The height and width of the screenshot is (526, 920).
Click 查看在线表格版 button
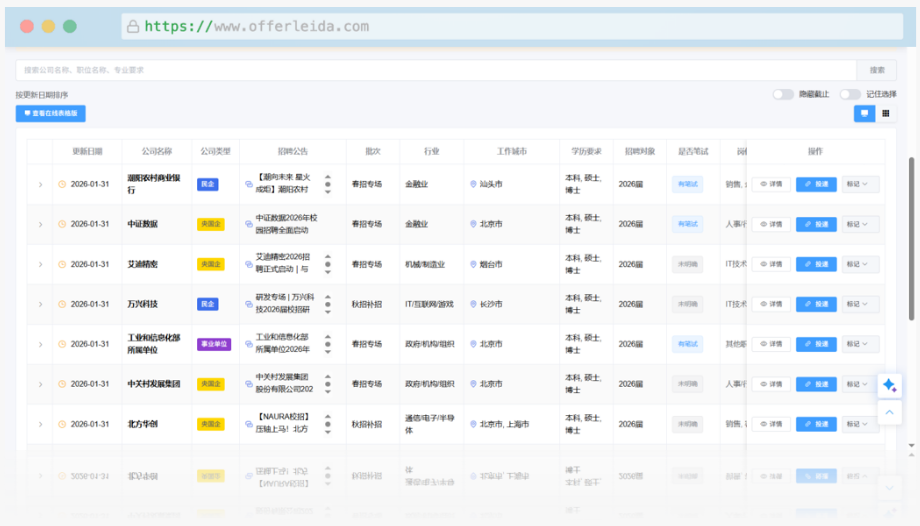click(x=50, y=114)
